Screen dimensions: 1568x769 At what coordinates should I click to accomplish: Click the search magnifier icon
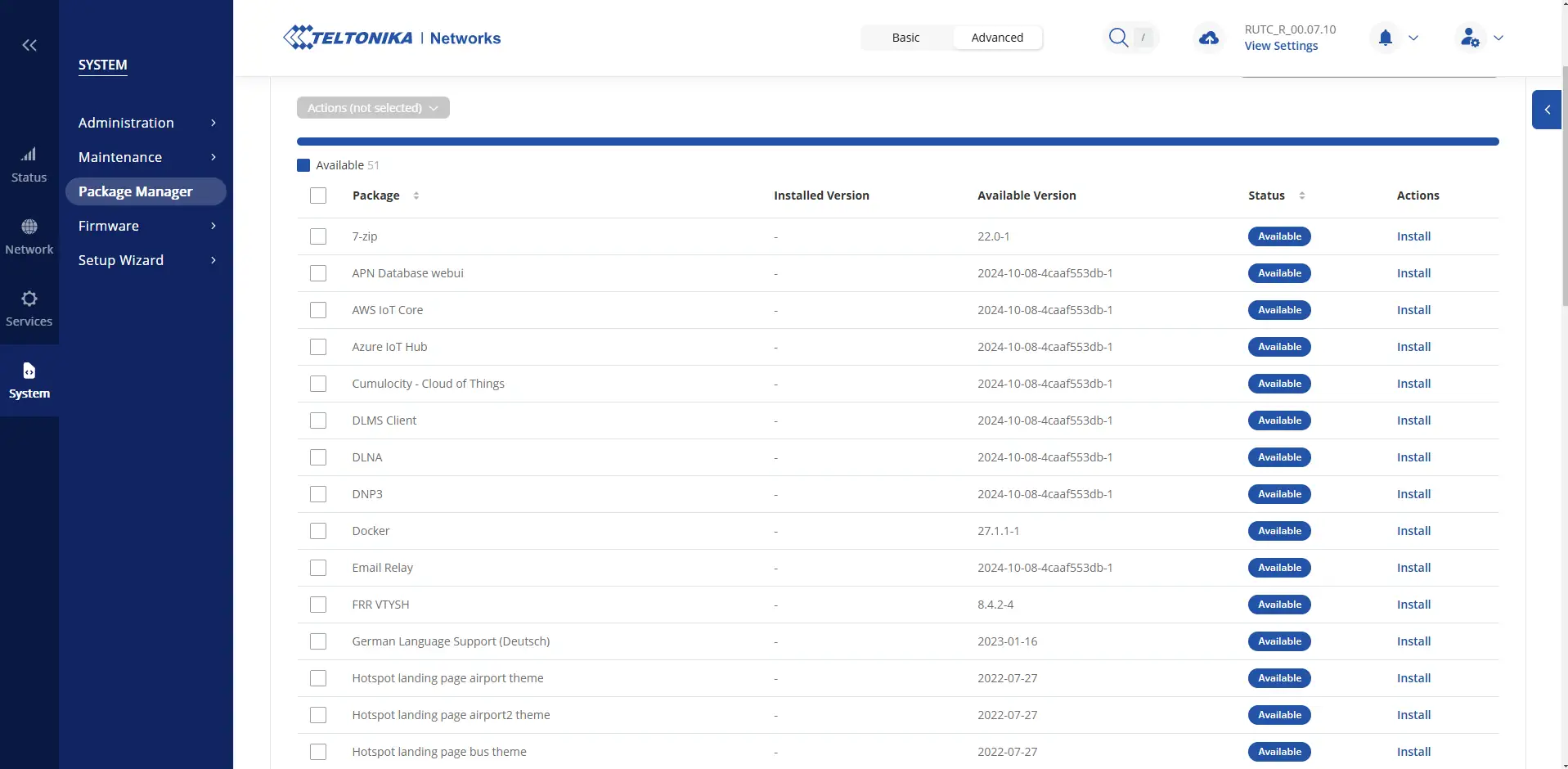[1118, 38]
